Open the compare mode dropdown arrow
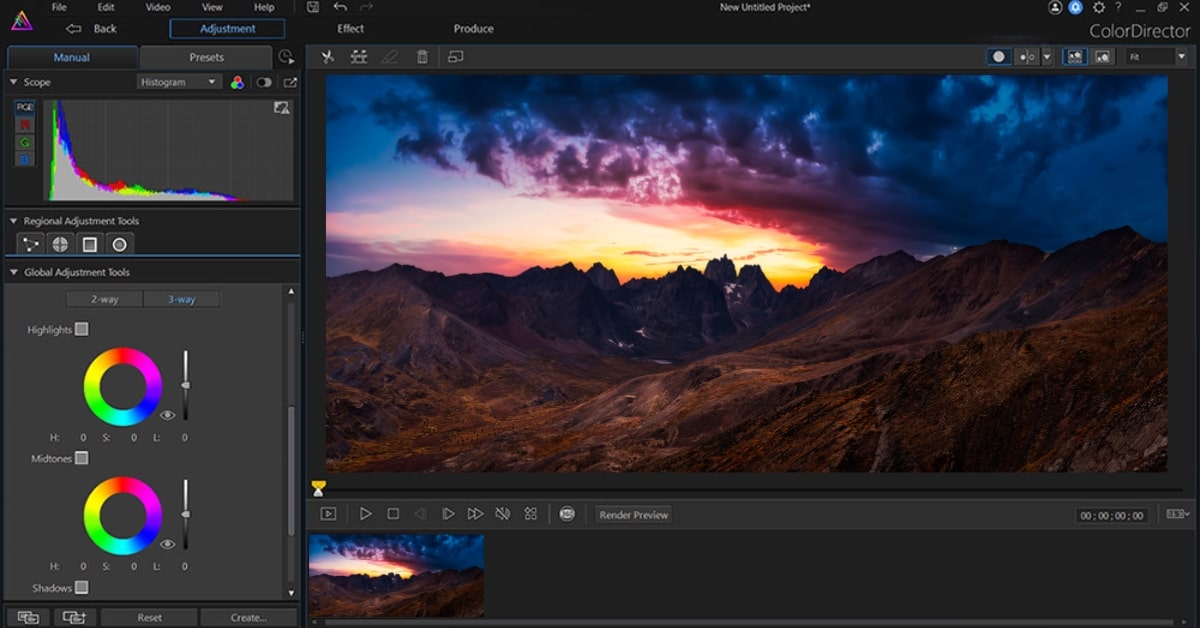The image size is (1200, 628). point(1047,57)
